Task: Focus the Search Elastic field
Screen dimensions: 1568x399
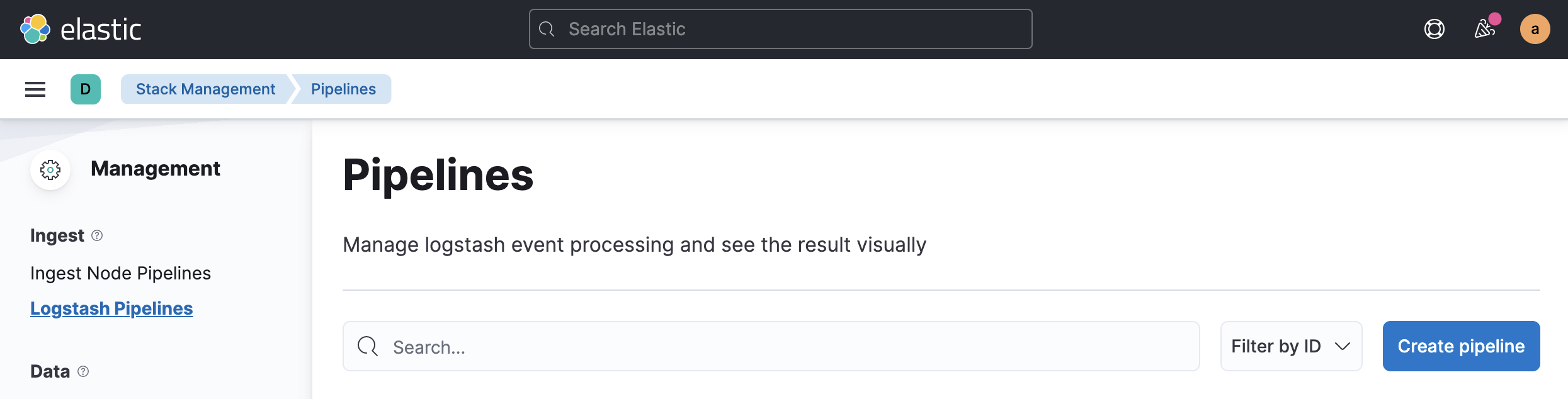Action: point(780,29)
